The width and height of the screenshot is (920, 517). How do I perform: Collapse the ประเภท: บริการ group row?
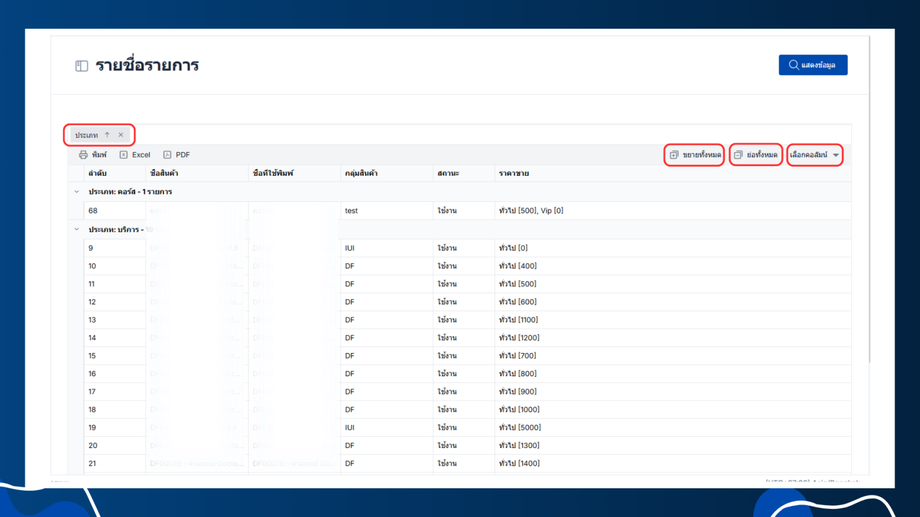coord(77,230)
